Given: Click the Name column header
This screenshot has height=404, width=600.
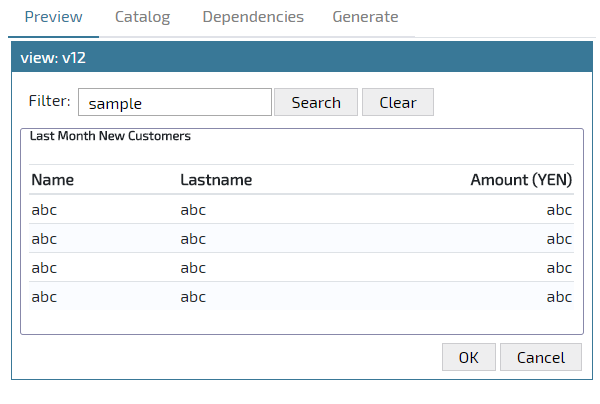Looking at the screenshot, I should point(53,180).
